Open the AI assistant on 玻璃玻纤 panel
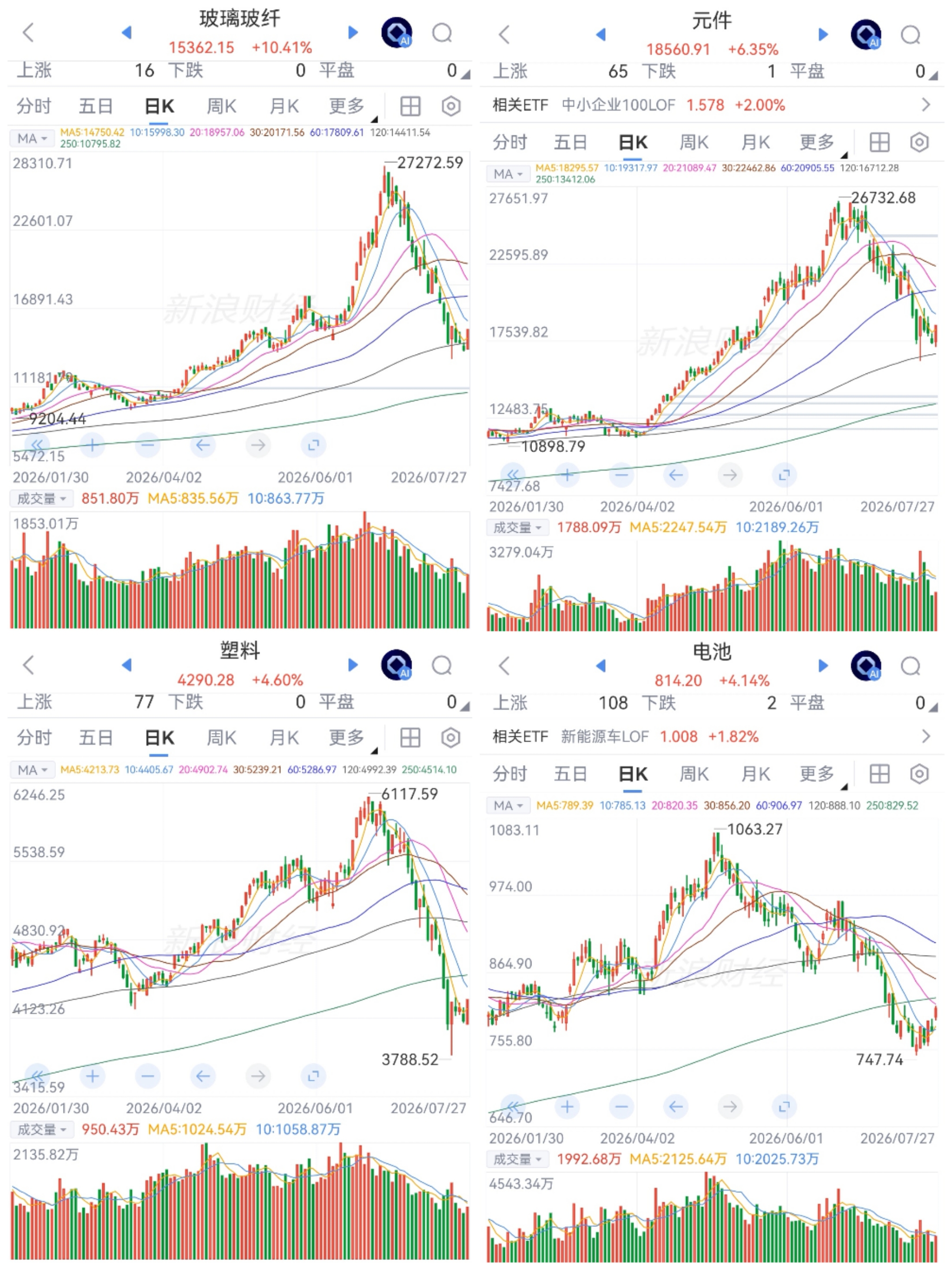The width and height of the screenshot is (952, 1270). (x=397, y=33)
